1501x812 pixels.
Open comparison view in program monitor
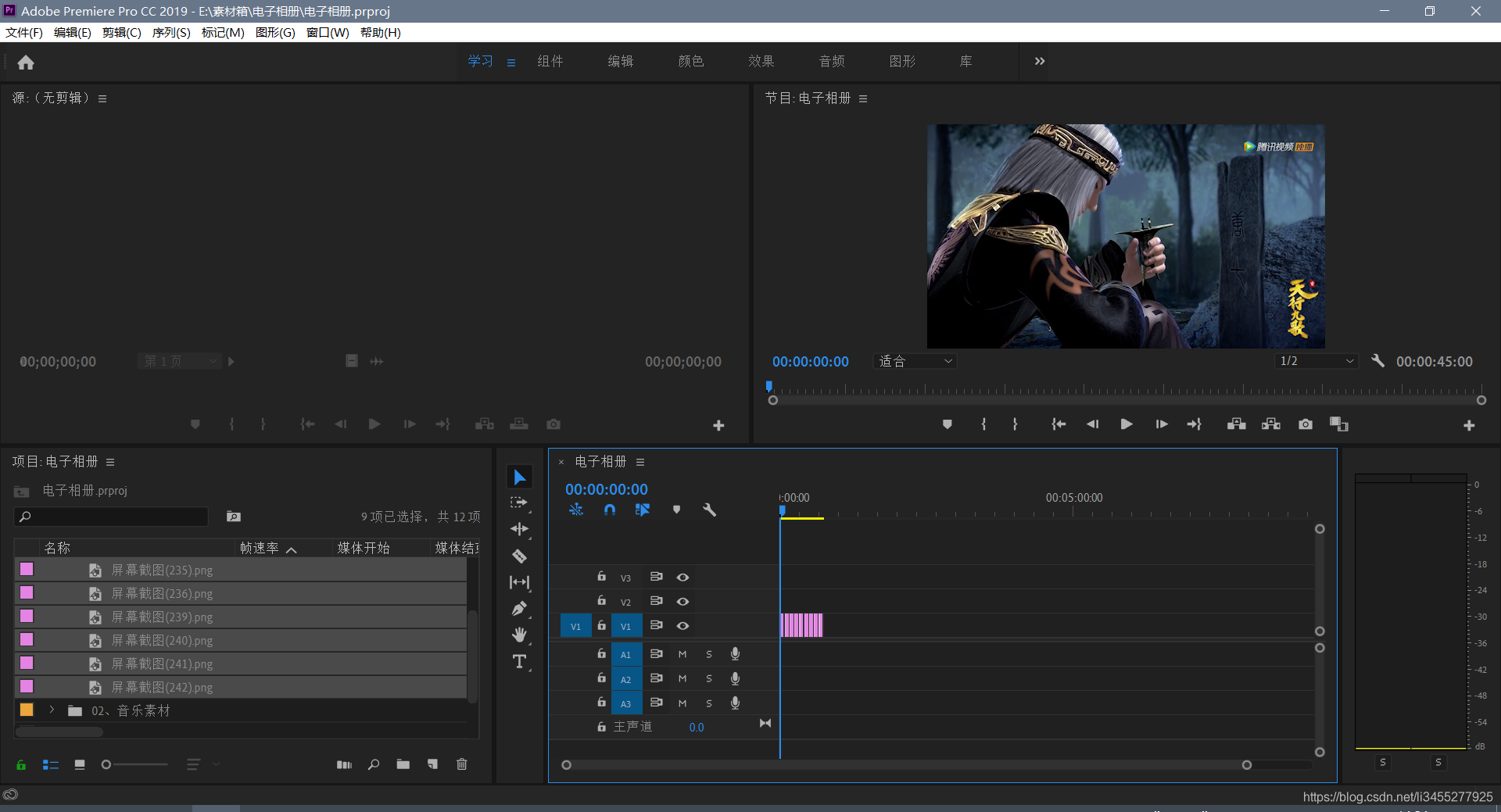point(1339,424)
